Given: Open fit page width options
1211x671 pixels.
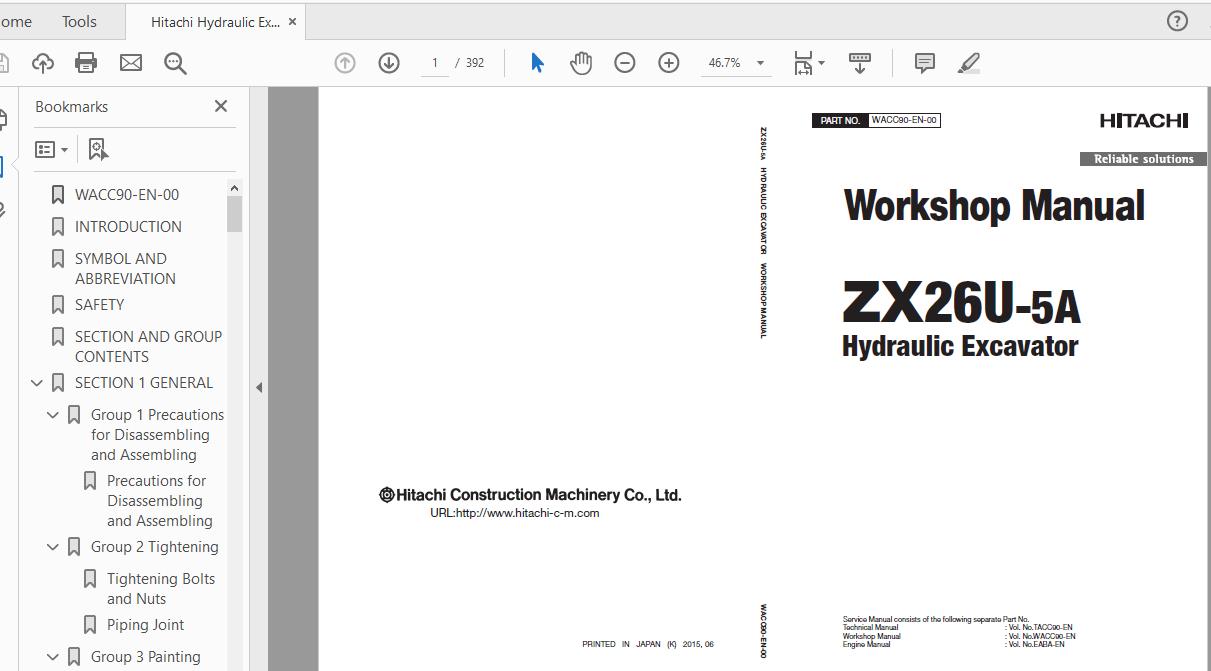Looking at the screenshot, I should (x=808, y=63).
